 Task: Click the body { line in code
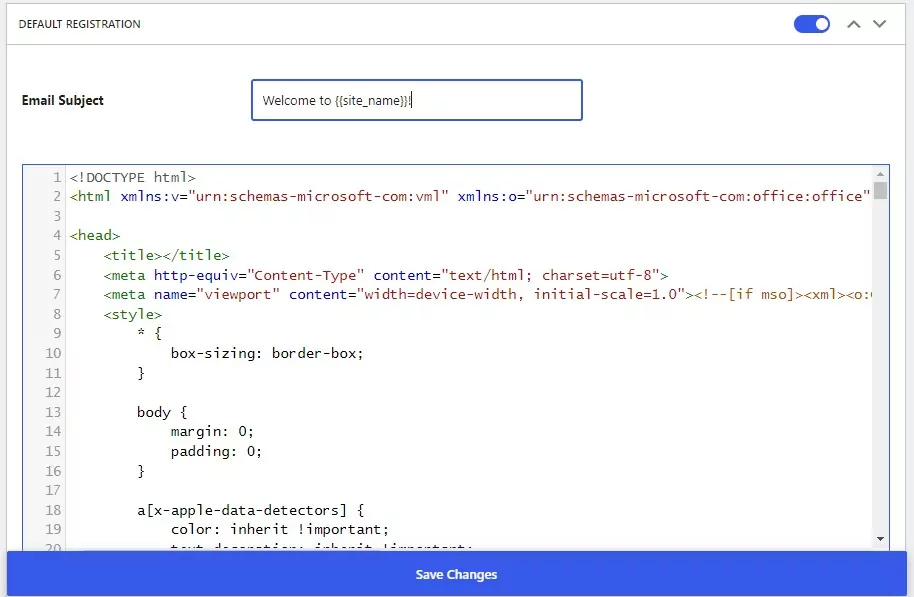point(162,412)
